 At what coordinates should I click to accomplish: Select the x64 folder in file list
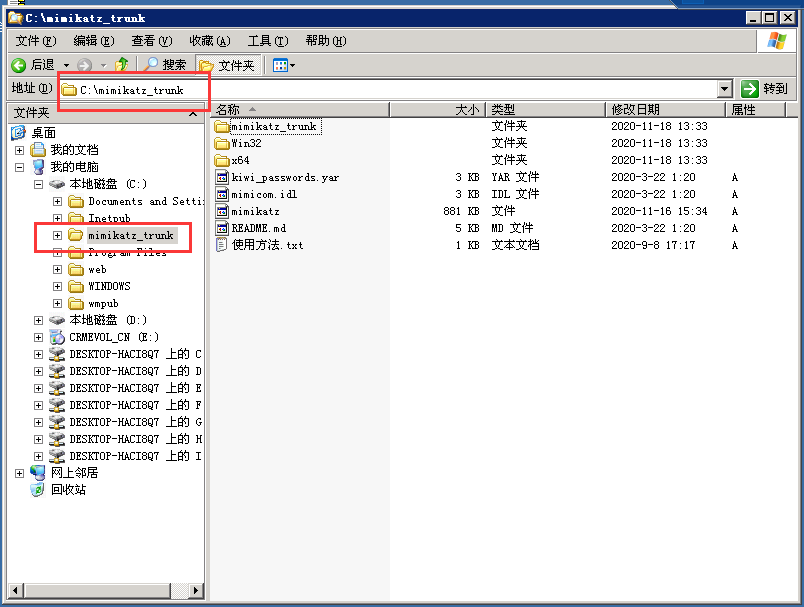coord(232,160)
